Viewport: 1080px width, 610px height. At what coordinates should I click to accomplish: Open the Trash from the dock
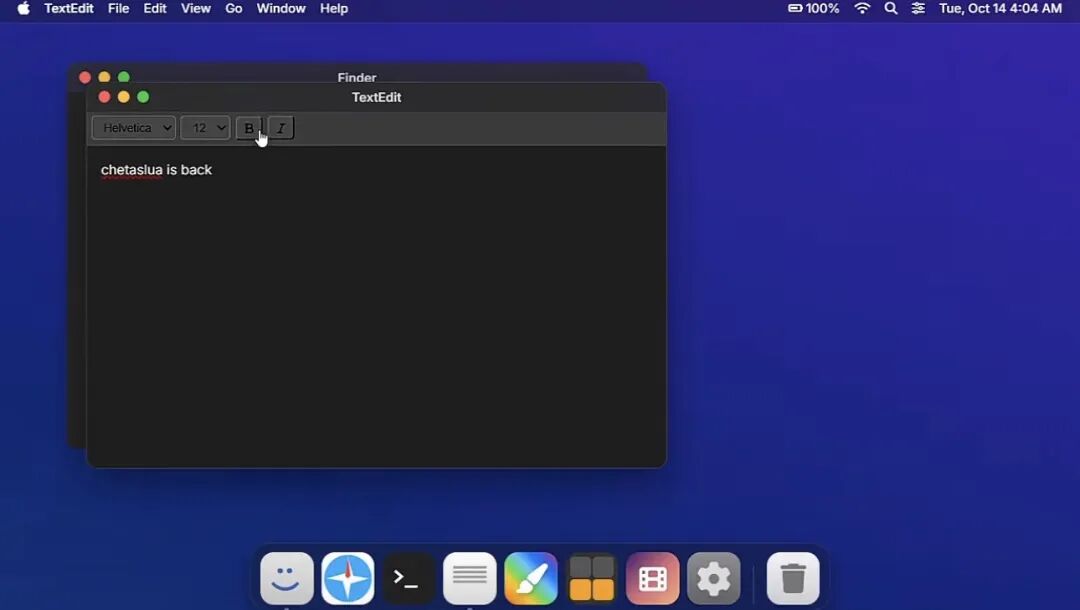793,578
